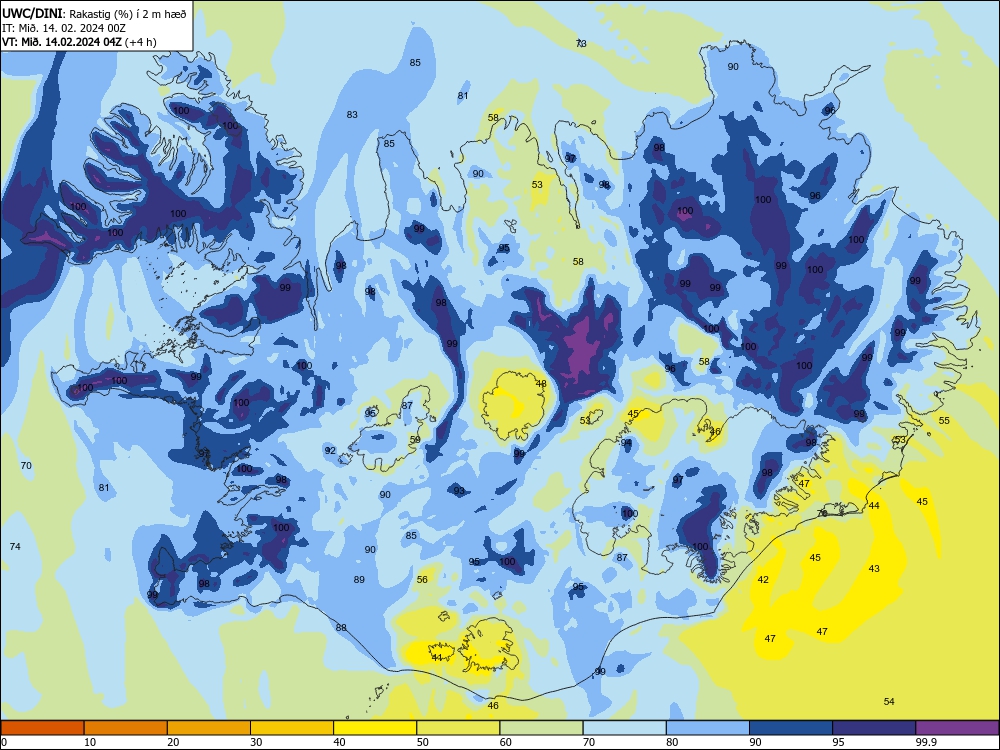Click the map humidity value '43'
This screenshot has width=1000, height=750.
(874, 568)
